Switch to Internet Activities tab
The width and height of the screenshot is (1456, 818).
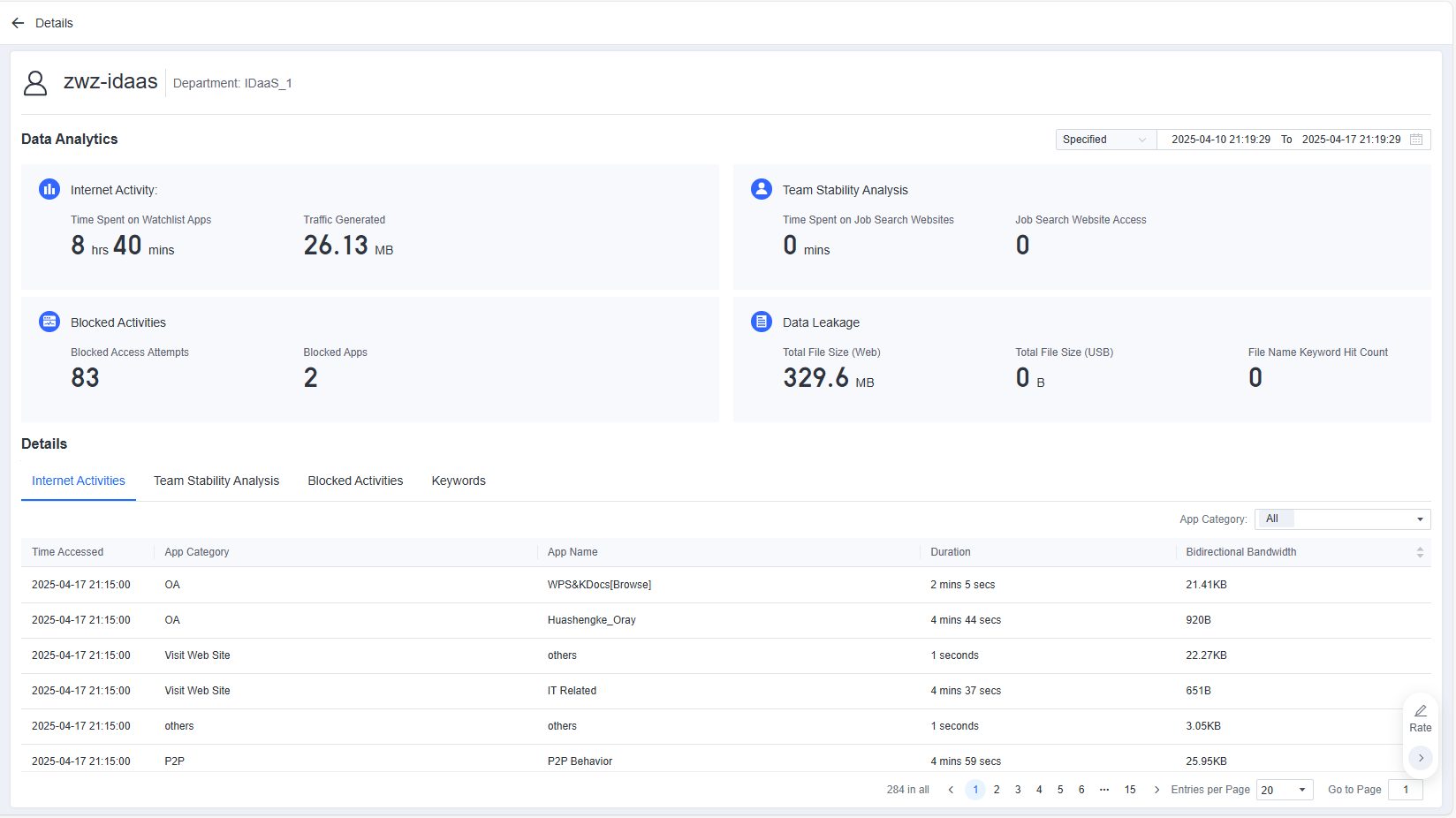[x=79, y=481]
